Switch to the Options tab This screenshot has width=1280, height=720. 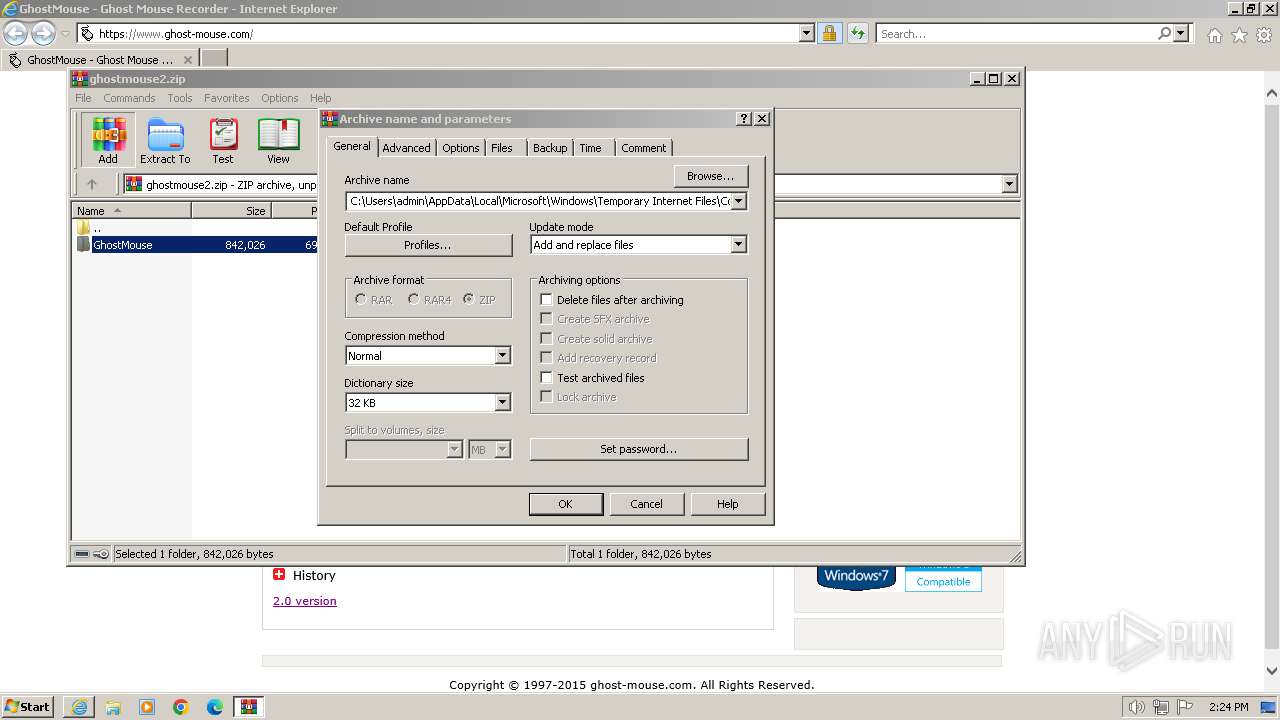461,148
